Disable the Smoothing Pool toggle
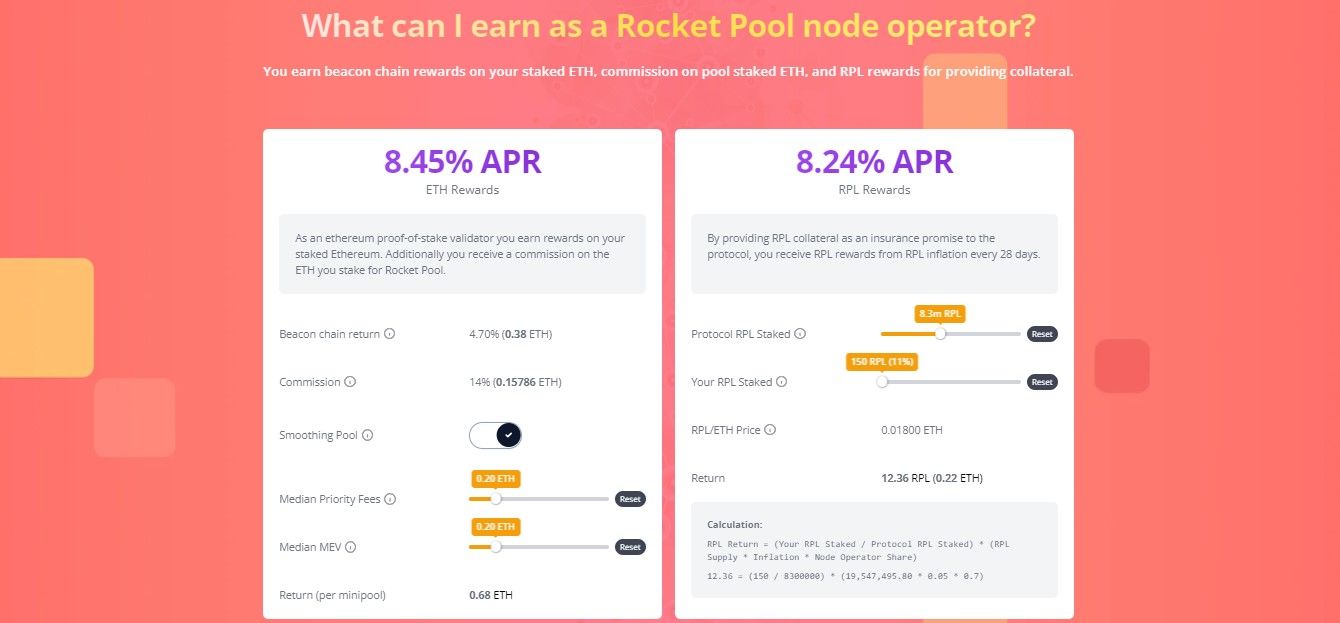This screenshot has height=623, width=1340. [x=495, y=435]
